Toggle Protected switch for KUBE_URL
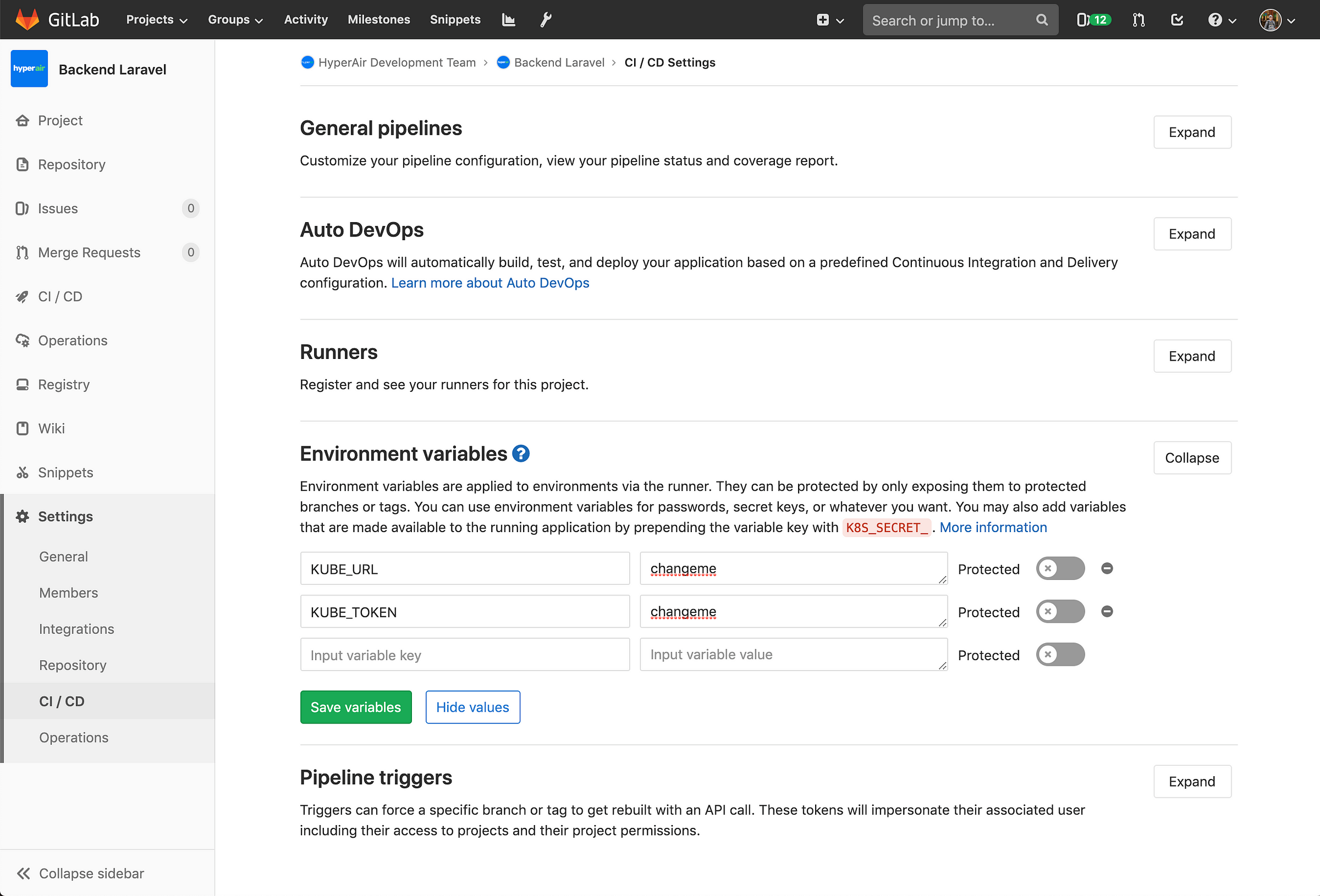 [1060, 568]
